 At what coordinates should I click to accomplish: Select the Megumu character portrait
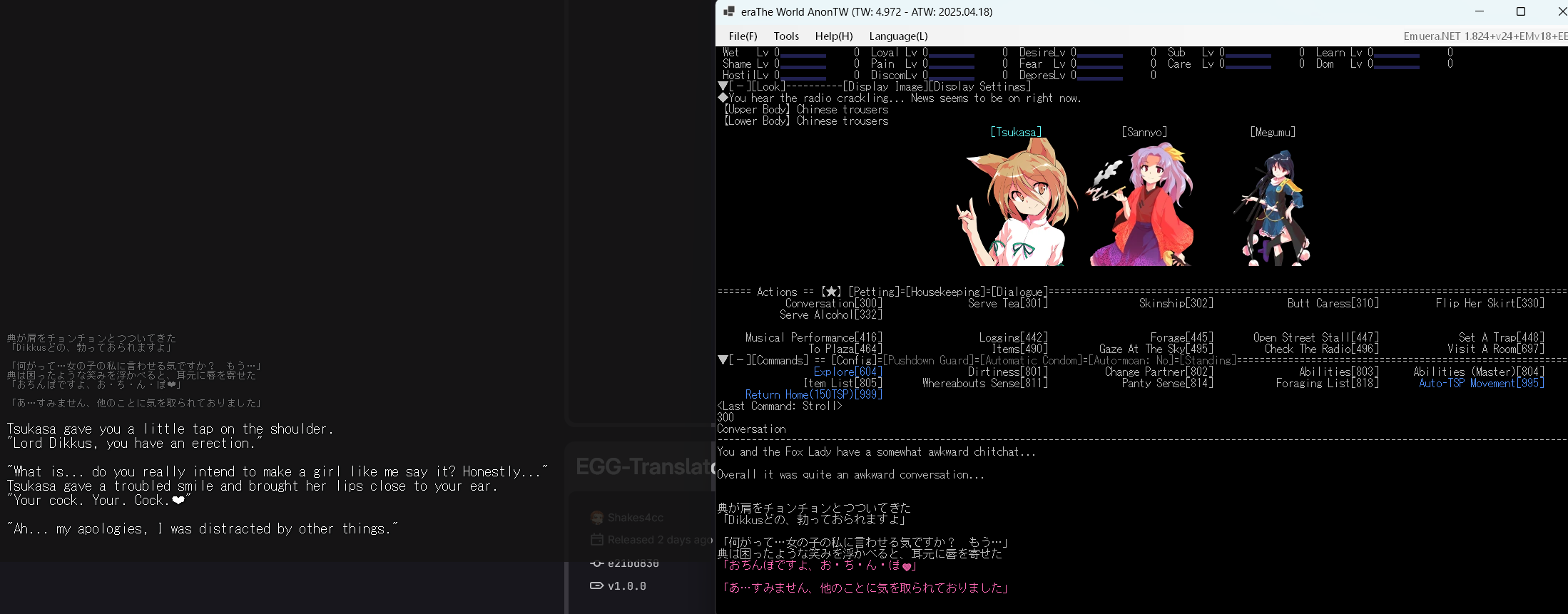(1273, 208)
